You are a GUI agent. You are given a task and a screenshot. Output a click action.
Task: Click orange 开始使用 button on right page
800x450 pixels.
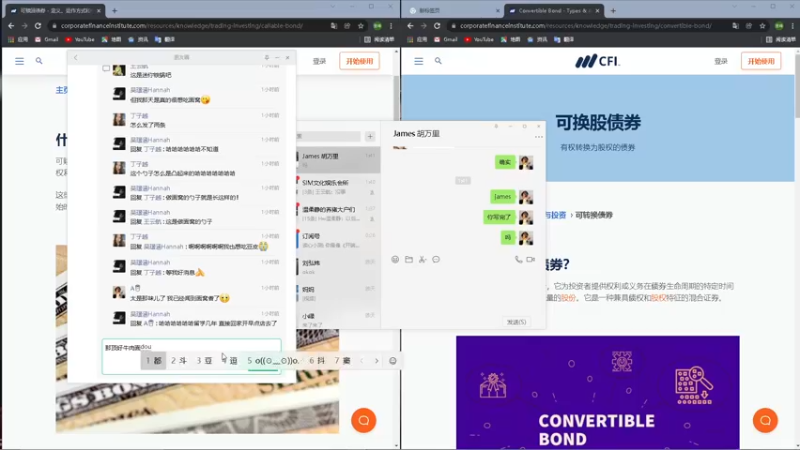tap(761, 61)
